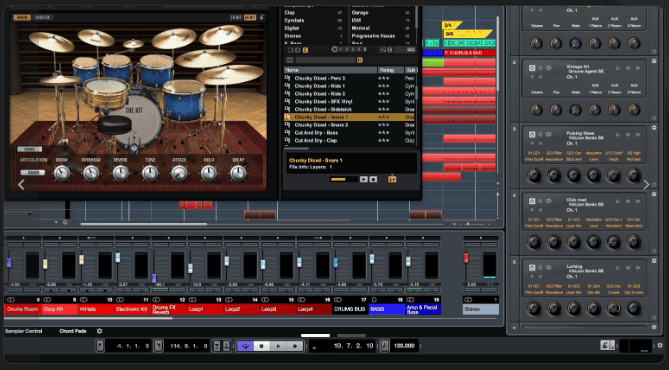Screen dimensions: 669x370
Task: Open the Chord Pads tab
Action: [73, 331]
